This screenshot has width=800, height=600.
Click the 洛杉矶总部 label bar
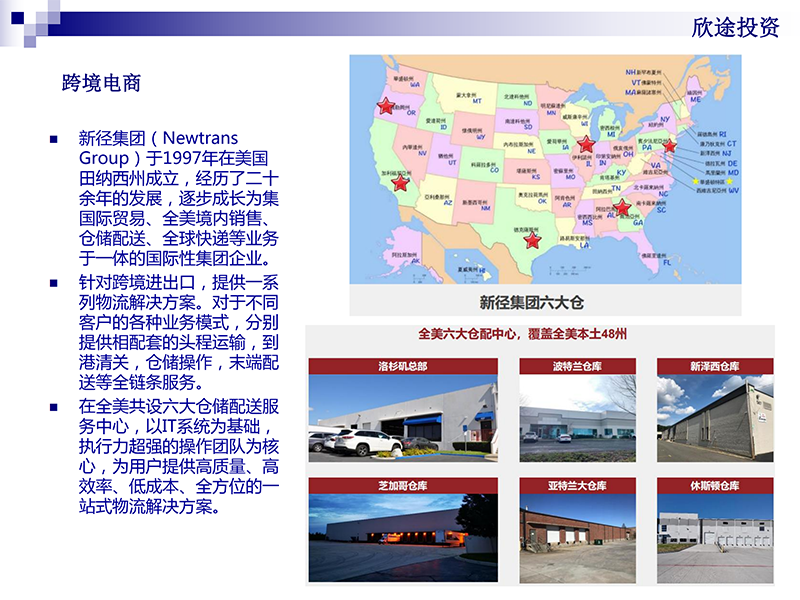pyautogui.click(x=403, y=366)
